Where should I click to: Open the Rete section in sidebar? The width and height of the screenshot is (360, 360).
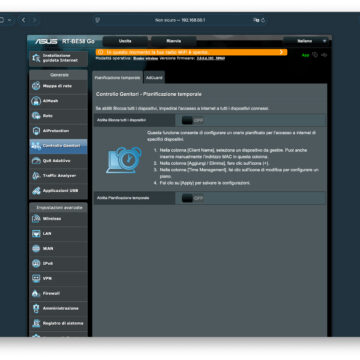pos(59,116)
